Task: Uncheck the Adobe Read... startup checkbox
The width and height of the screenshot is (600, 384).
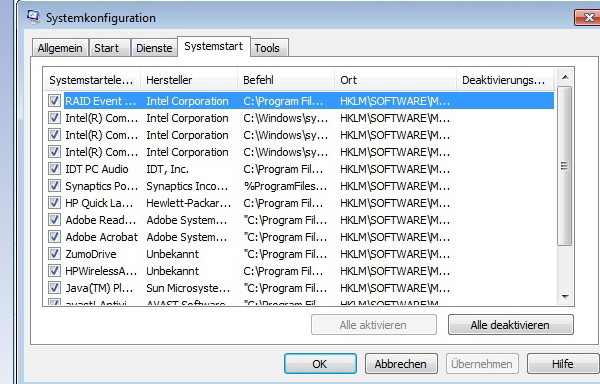Action: tap(54, 220)
